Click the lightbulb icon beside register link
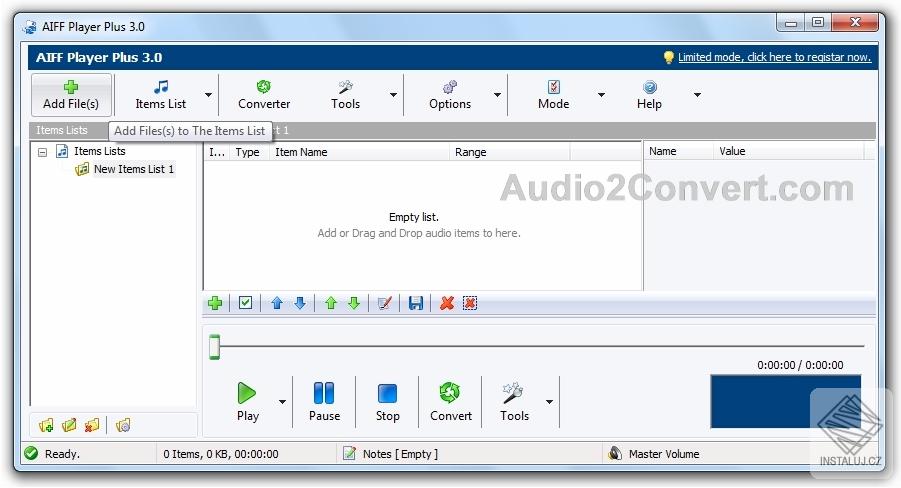The width and height of the screenshot is (901, 488). point(668,57)
